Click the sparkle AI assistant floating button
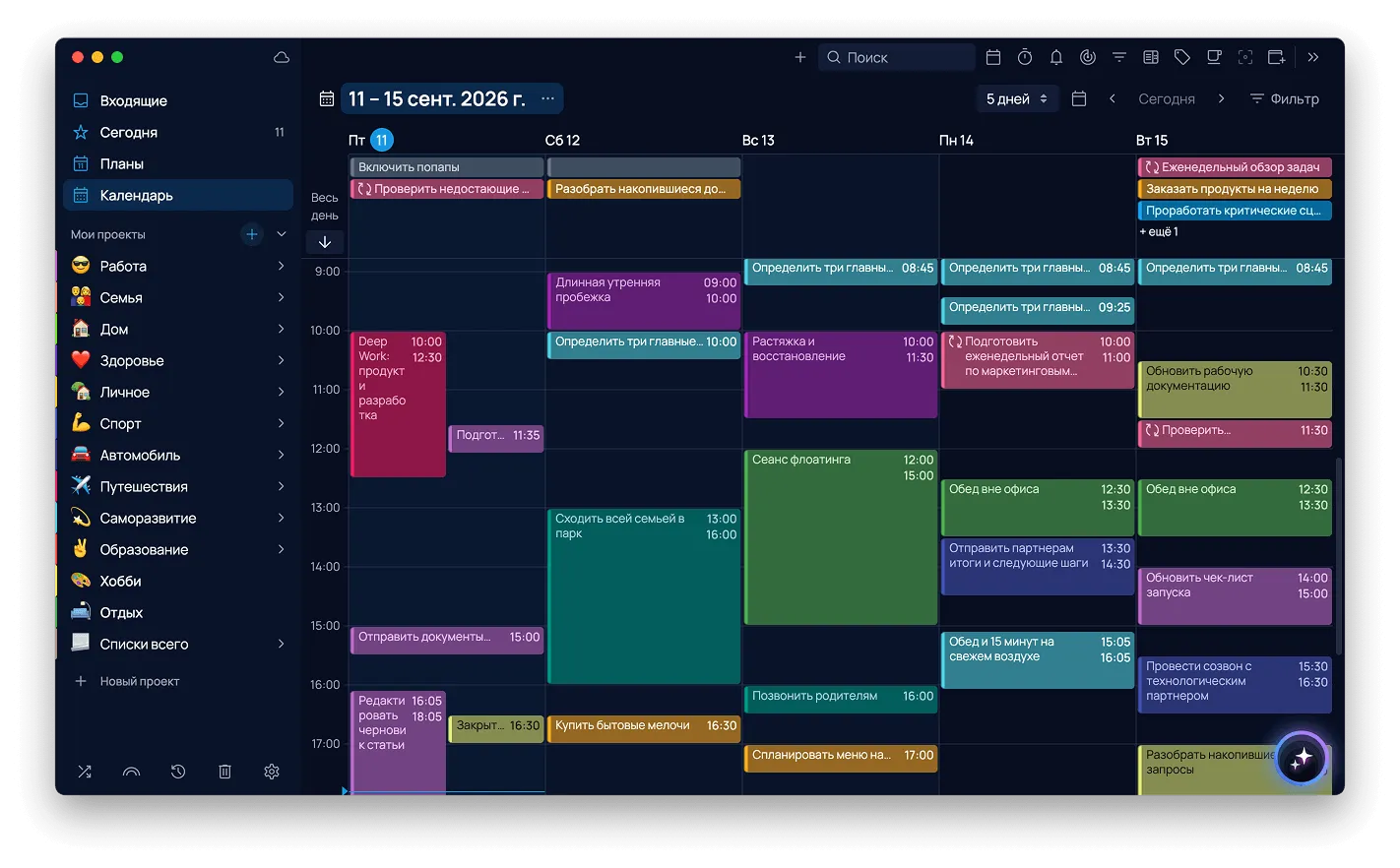The height and width of the screenshot is (868, 1400). click(1302, 757)
